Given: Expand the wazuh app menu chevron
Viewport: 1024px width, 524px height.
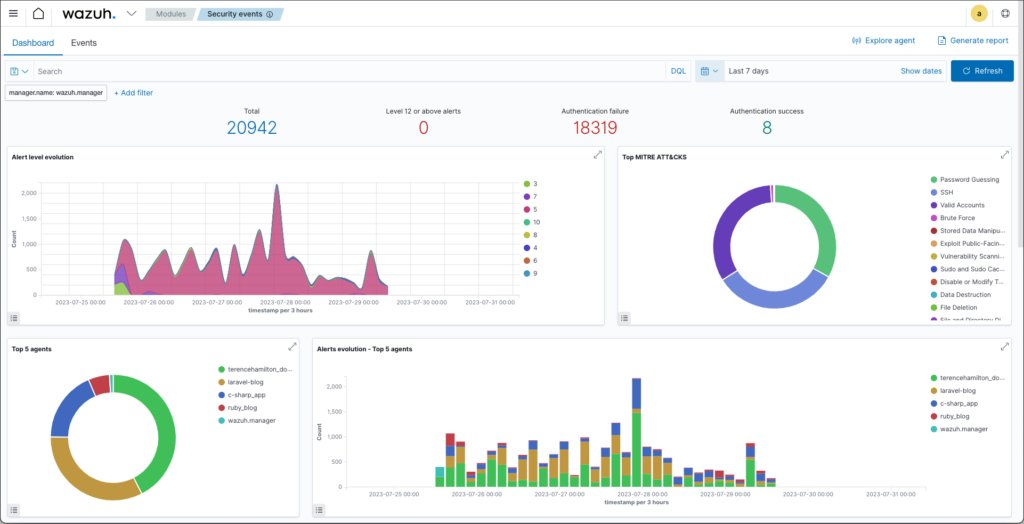Looking at the screenshot, I should pos(131,13).
